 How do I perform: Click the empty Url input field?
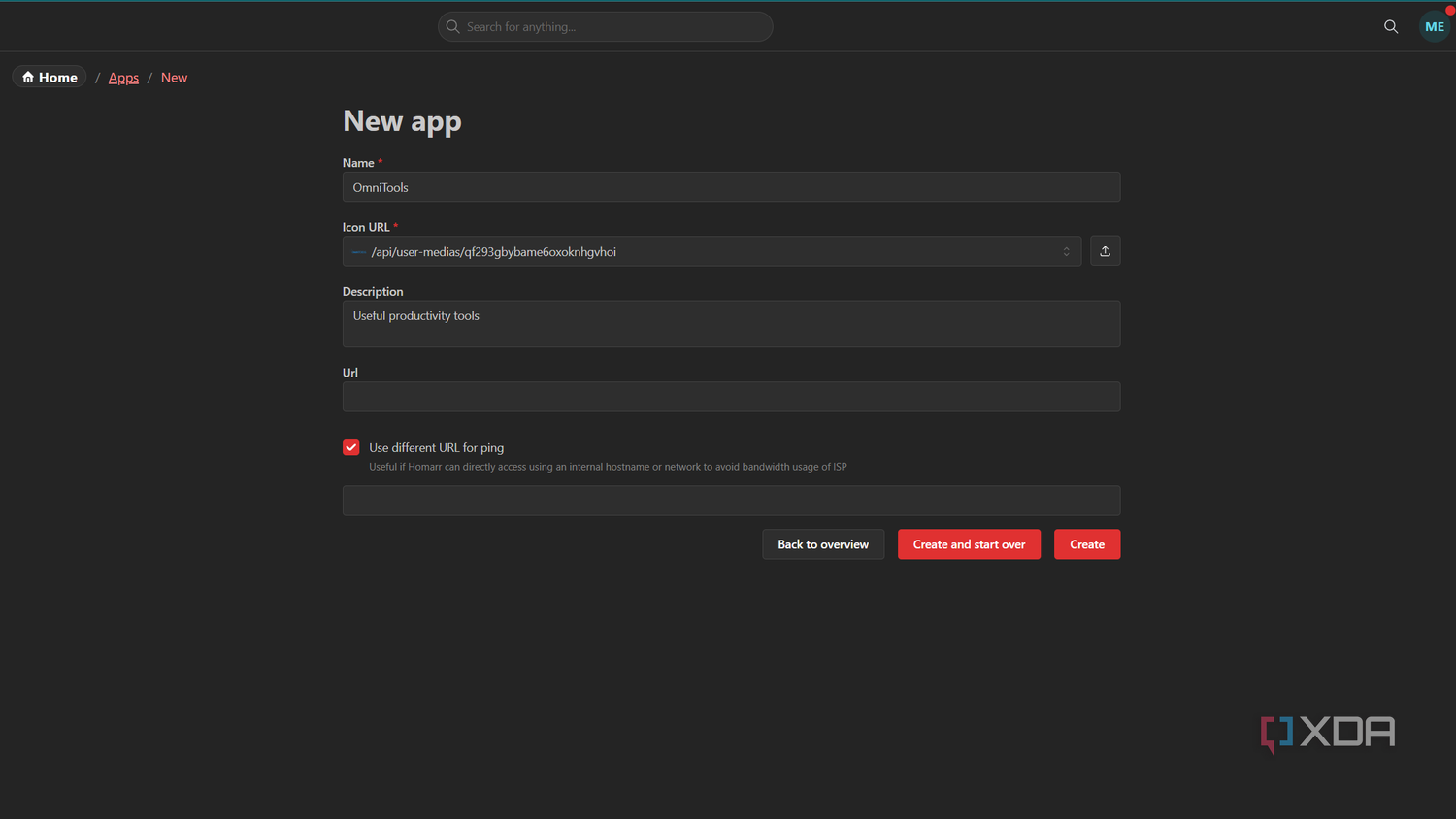click(731, 397)
